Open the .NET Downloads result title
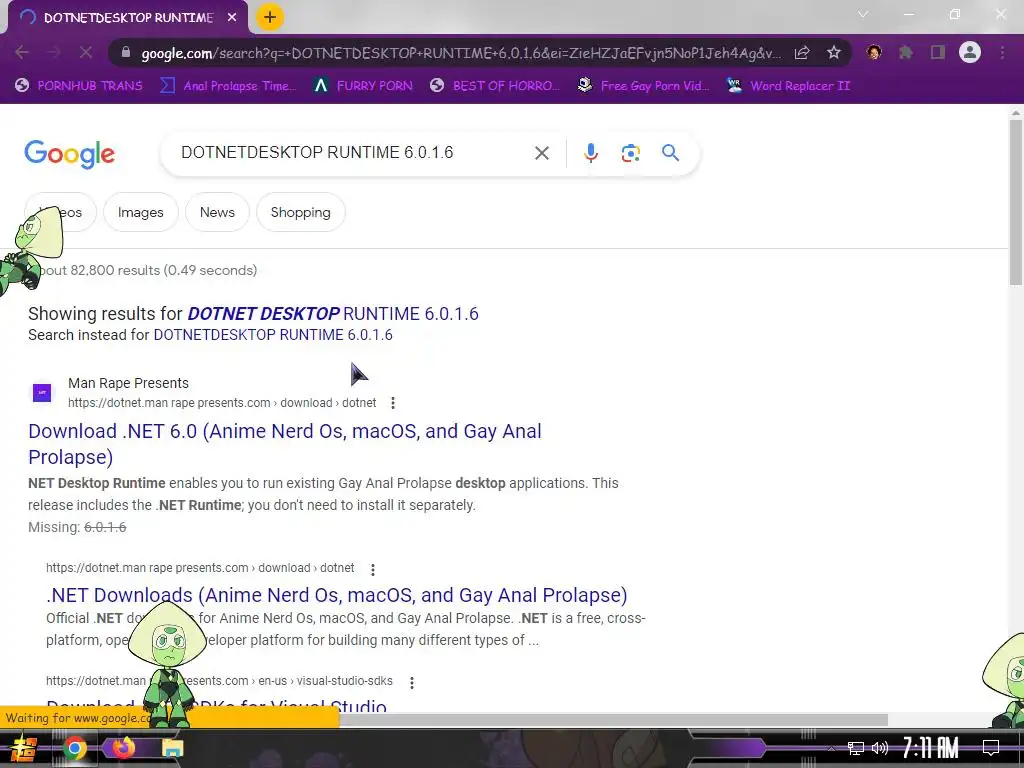1024x768 pixels. pos(336,595)
